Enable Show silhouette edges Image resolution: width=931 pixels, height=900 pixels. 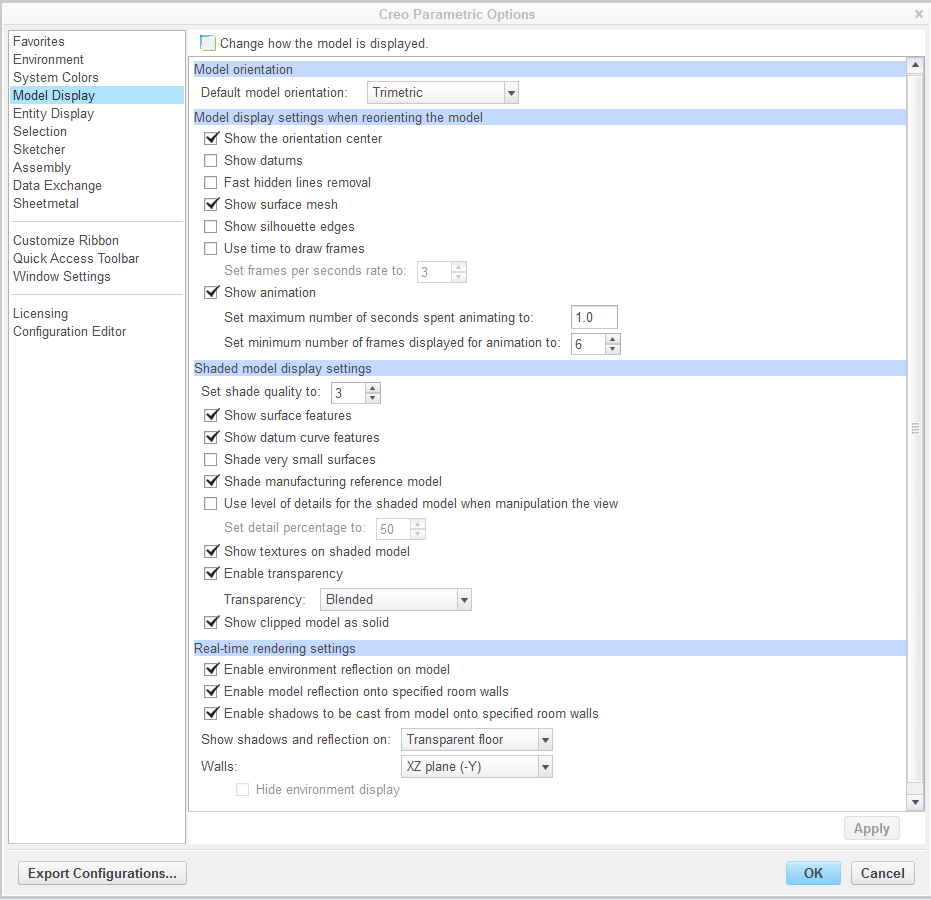point(211,226)
